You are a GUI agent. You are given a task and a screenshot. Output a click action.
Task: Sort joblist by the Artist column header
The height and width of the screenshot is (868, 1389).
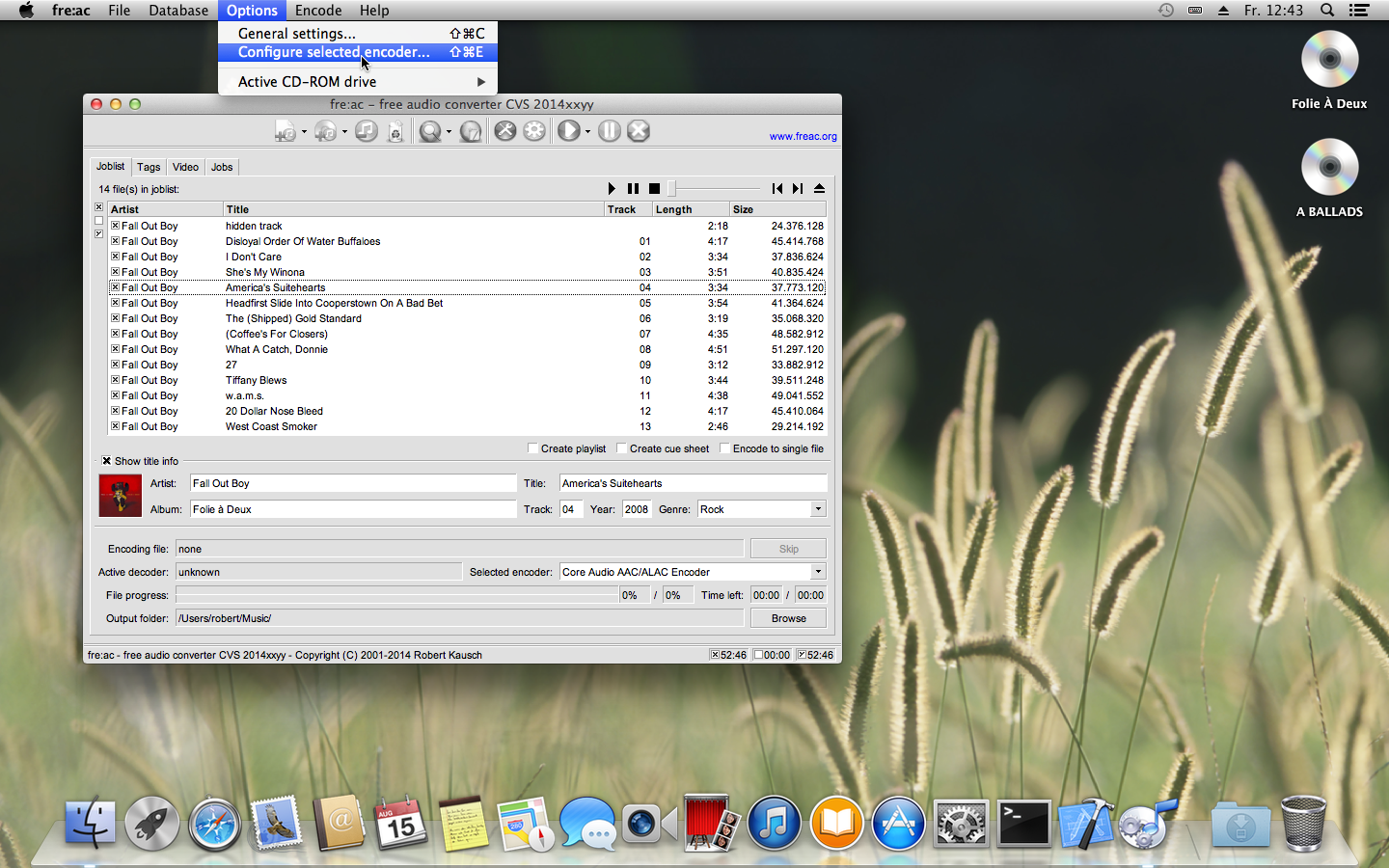click(165, 209)
